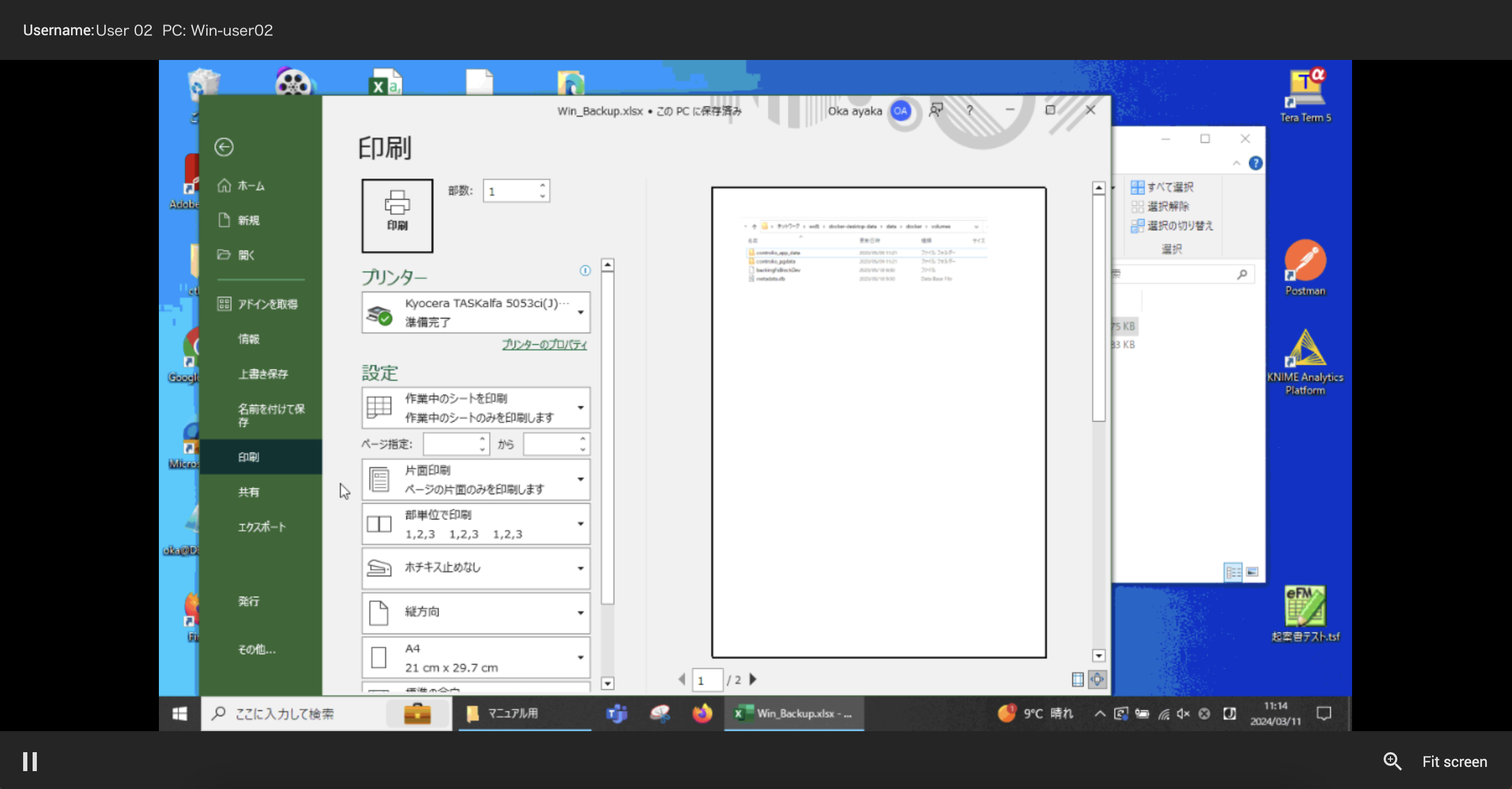Click すべて選択 in the Explorer window
This screenshot has width=1512, height=789.
tap(1162, 187)
